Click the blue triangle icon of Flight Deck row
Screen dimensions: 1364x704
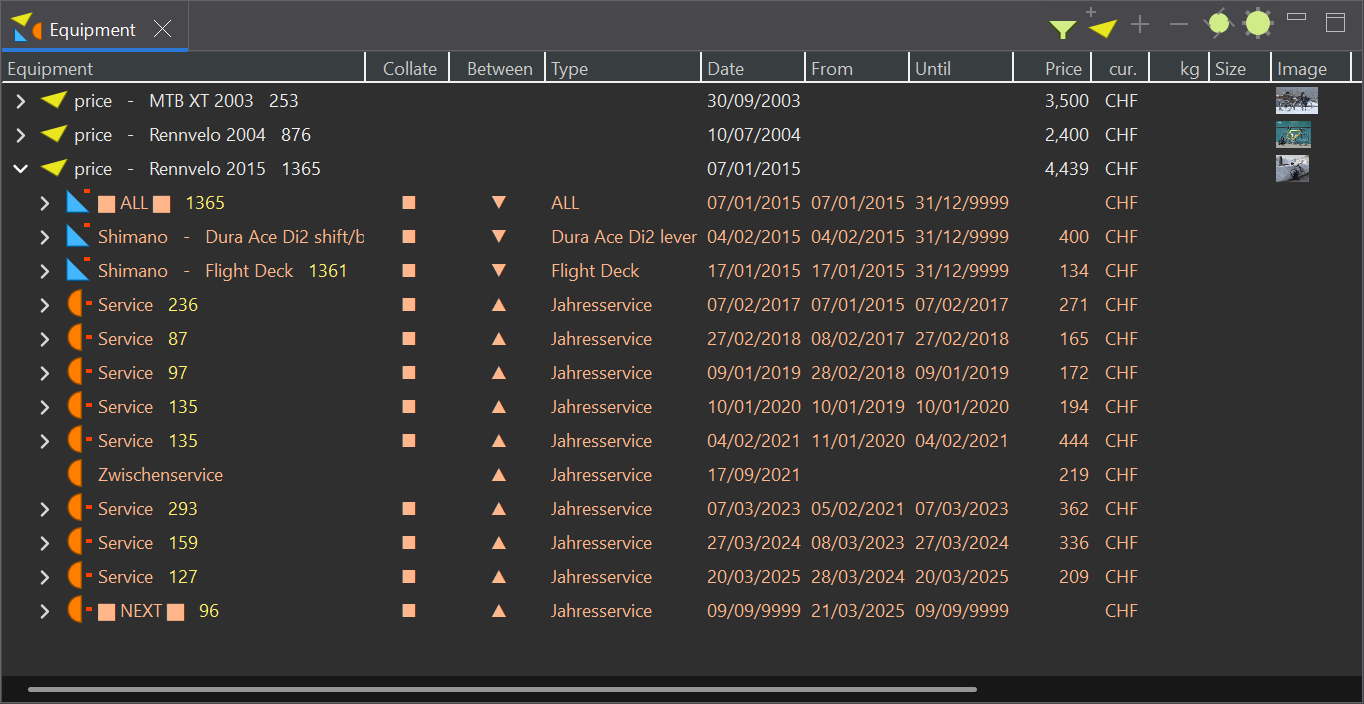coord(78,271)
